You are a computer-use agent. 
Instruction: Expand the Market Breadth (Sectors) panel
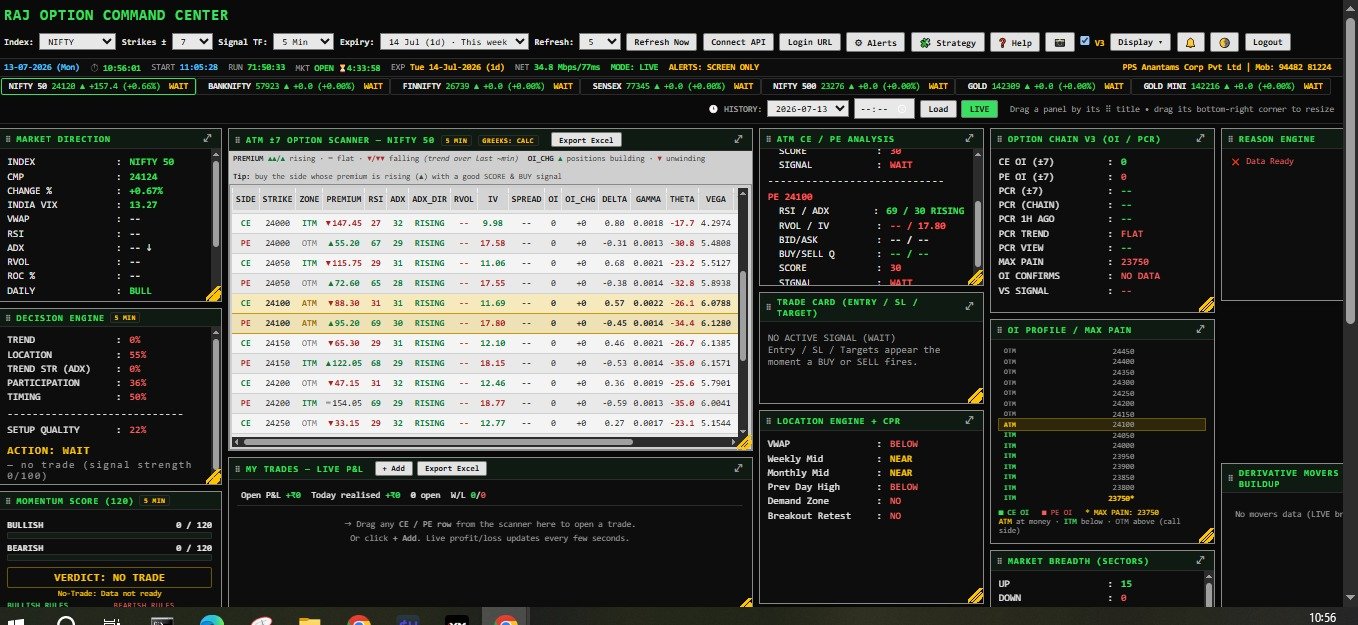pyautogui.click(x=1199, y=561)
